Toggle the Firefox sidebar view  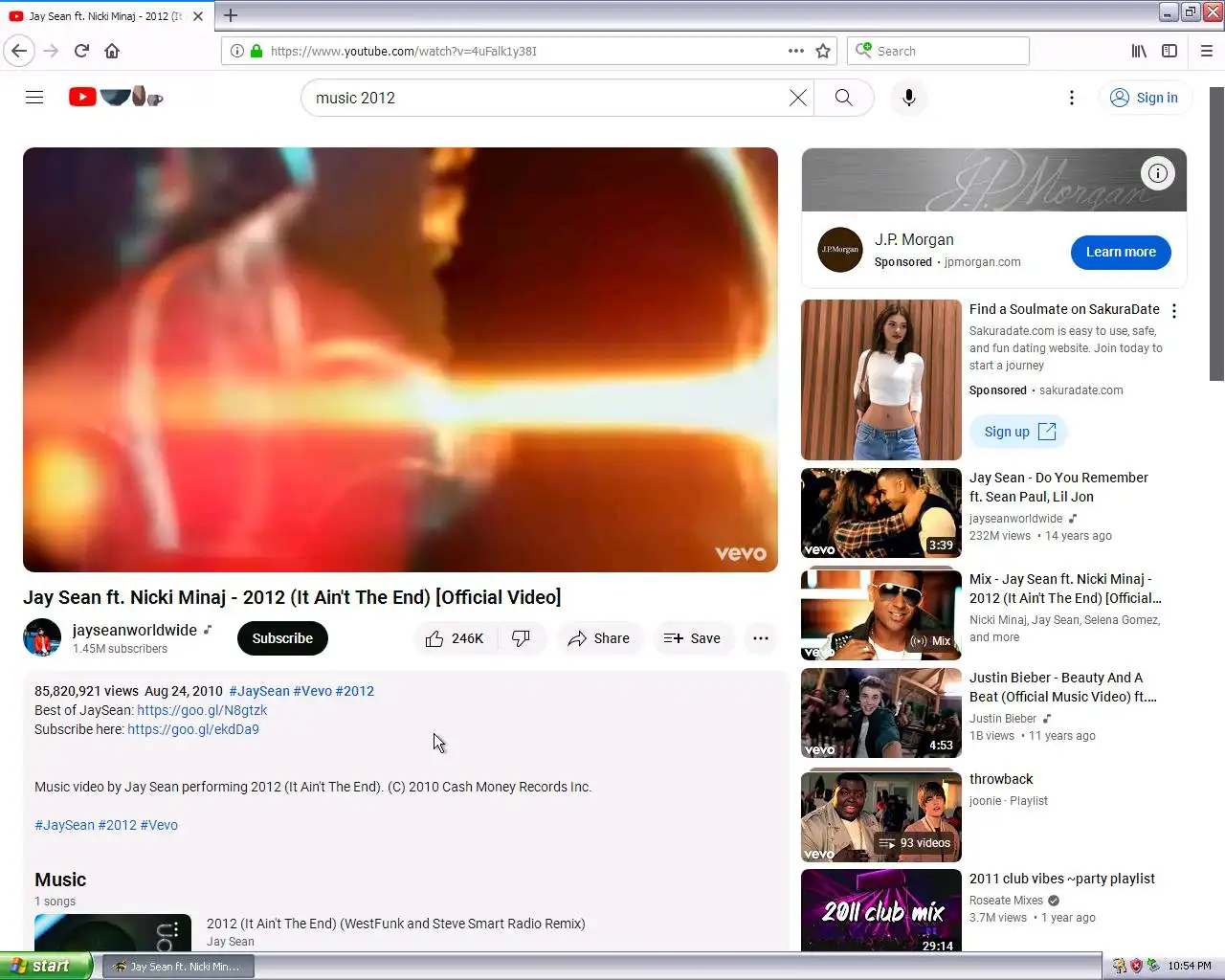[1169, 51]
